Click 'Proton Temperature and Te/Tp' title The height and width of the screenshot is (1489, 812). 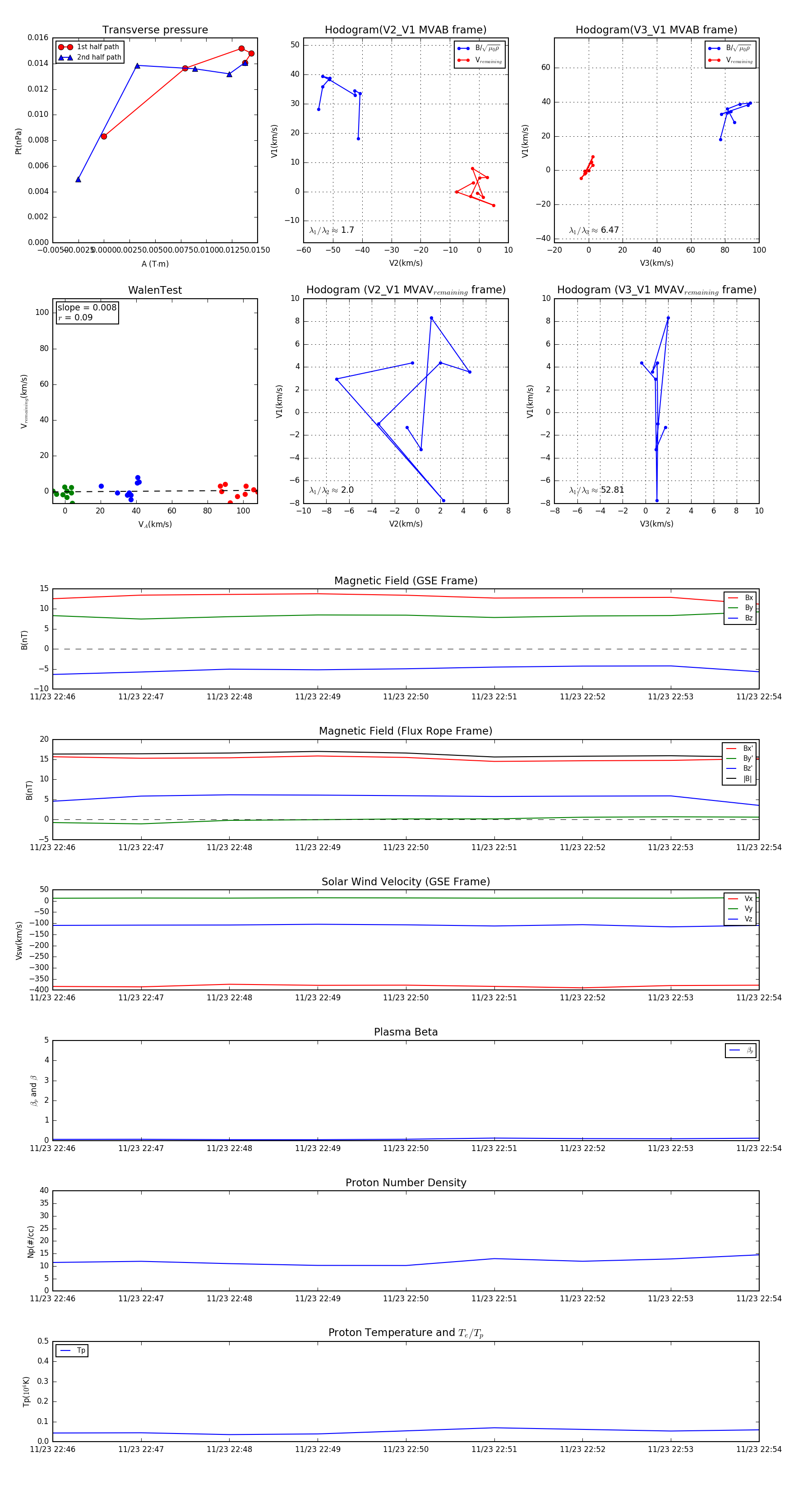click(x=406, y=1333)
